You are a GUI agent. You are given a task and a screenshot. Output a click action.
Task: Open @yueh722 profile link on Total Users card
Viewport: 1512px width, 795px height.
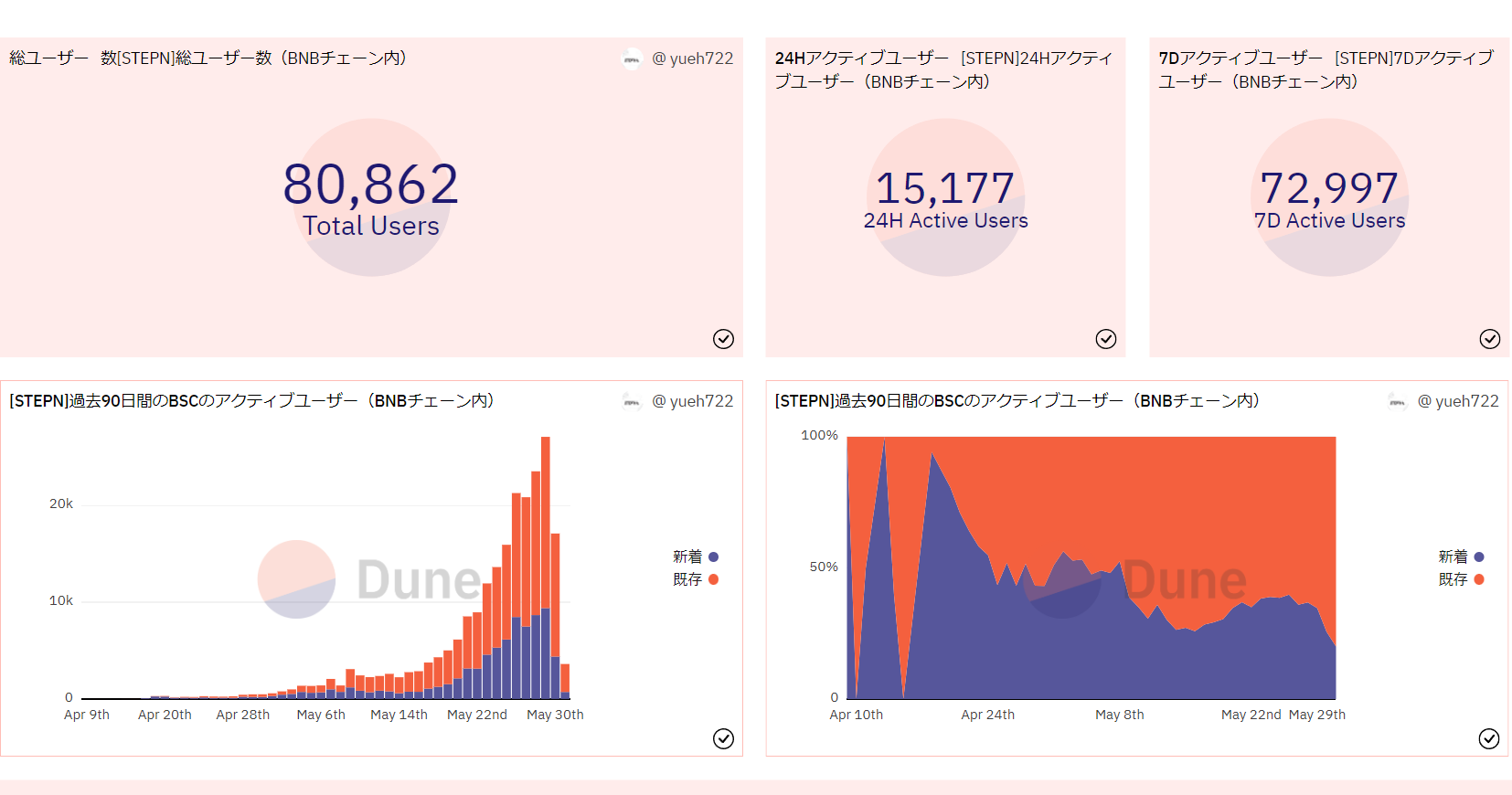click(x=692, y=58)
